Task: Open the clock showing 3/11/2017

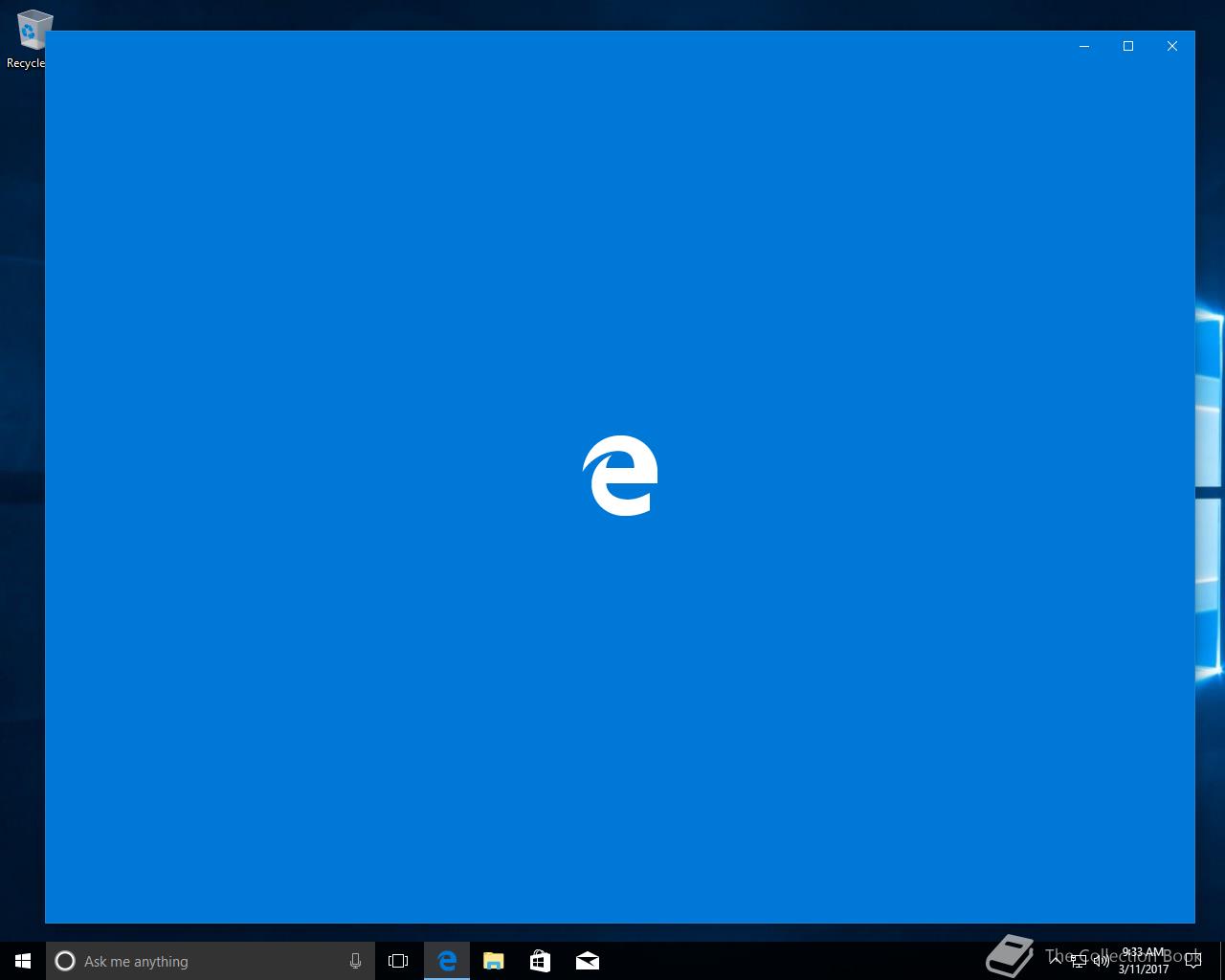Action: coord(1144,961)
